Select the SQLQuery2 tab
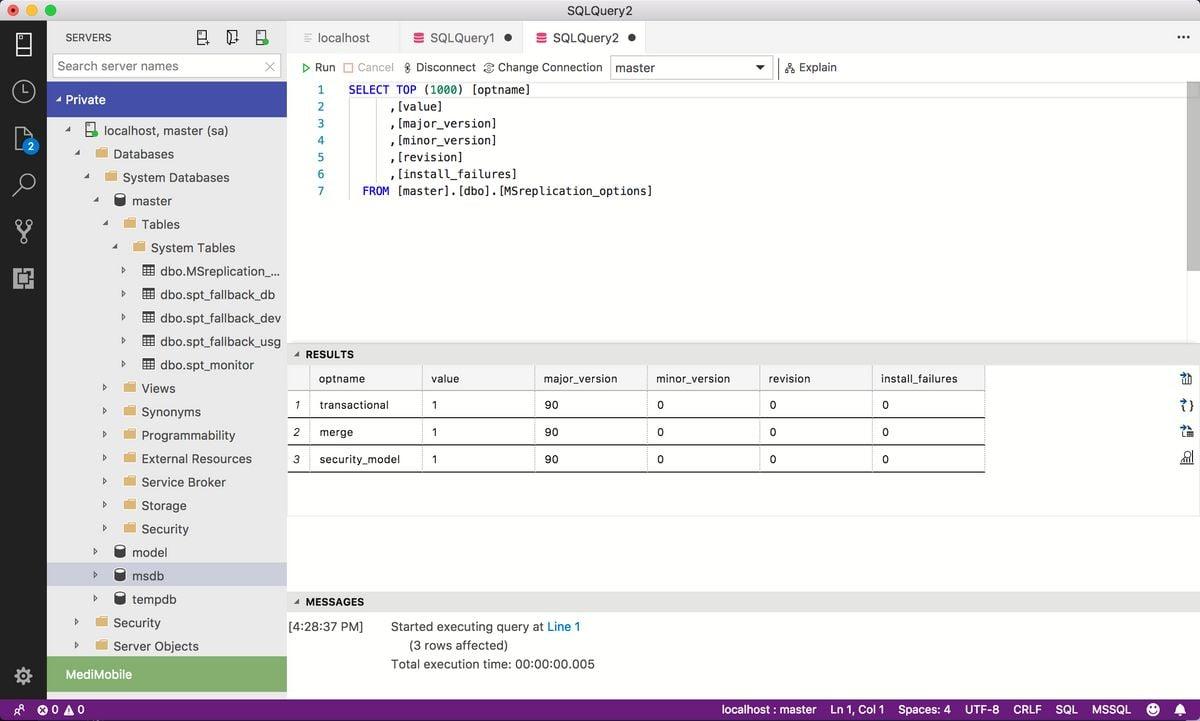The width and height of the screenshot is (1200, 721). 585,38
